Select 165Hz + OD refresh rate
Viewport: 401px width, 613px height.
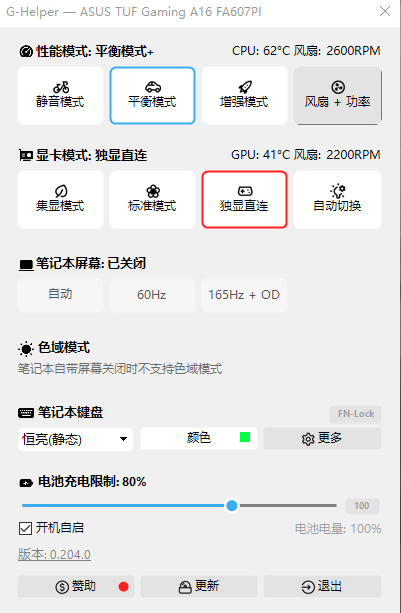pyautogui.click(x=244, y=295)
